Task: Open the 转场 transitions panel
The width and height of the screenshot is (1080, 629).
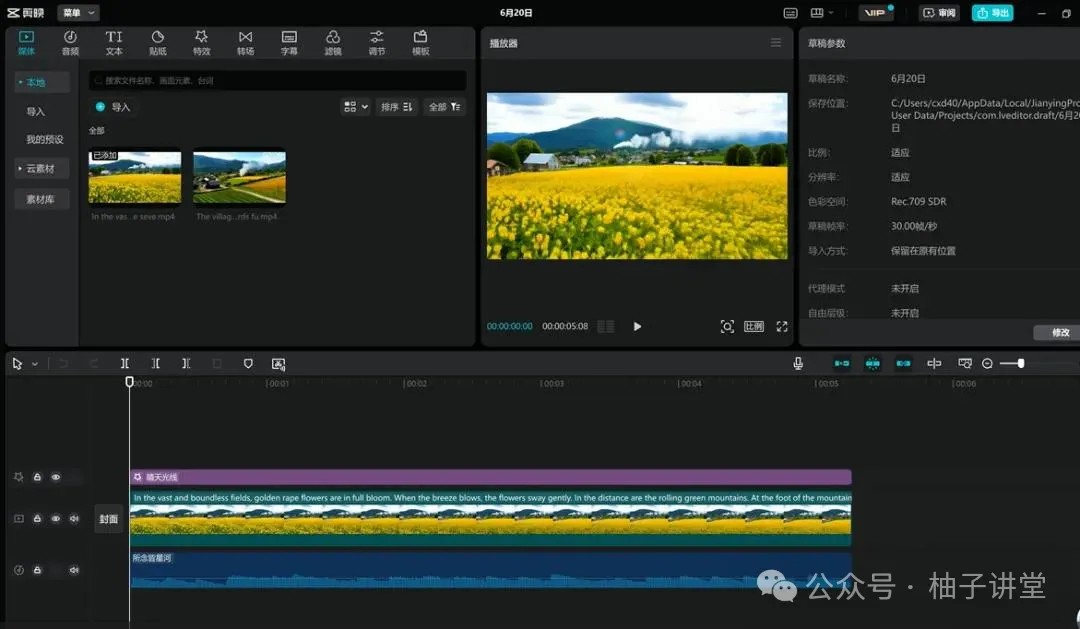Action: click(x=245, y=43)
